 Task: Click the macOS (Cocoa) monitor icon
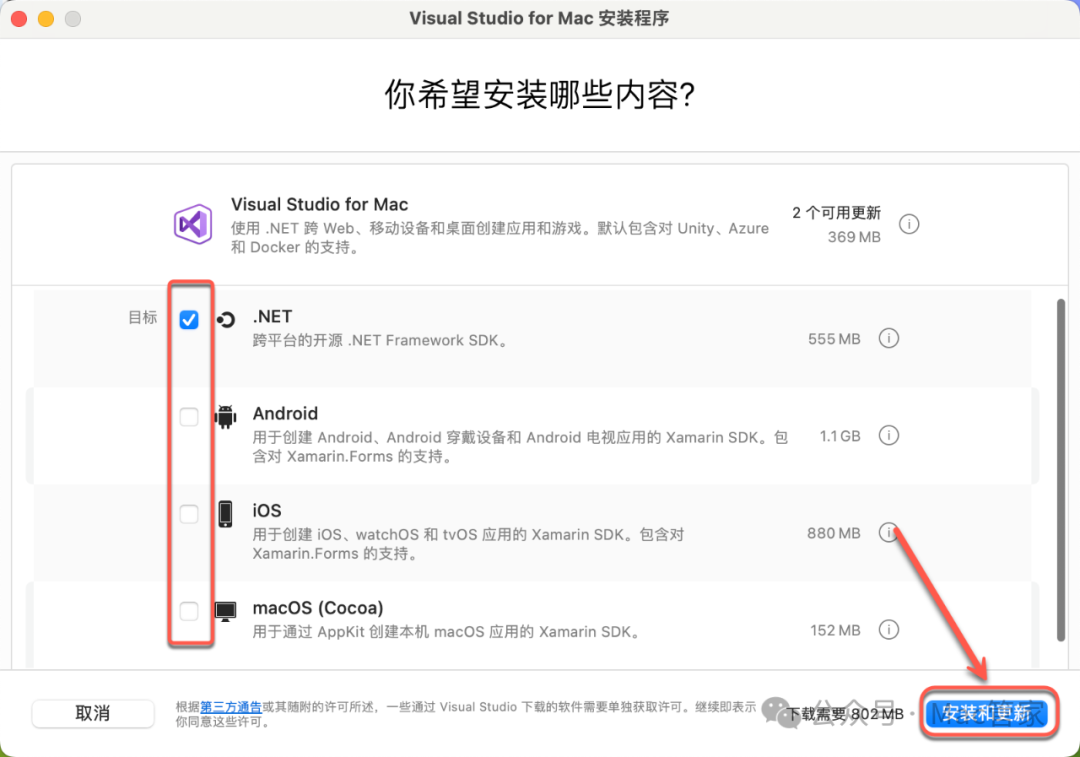pos(225,611)
